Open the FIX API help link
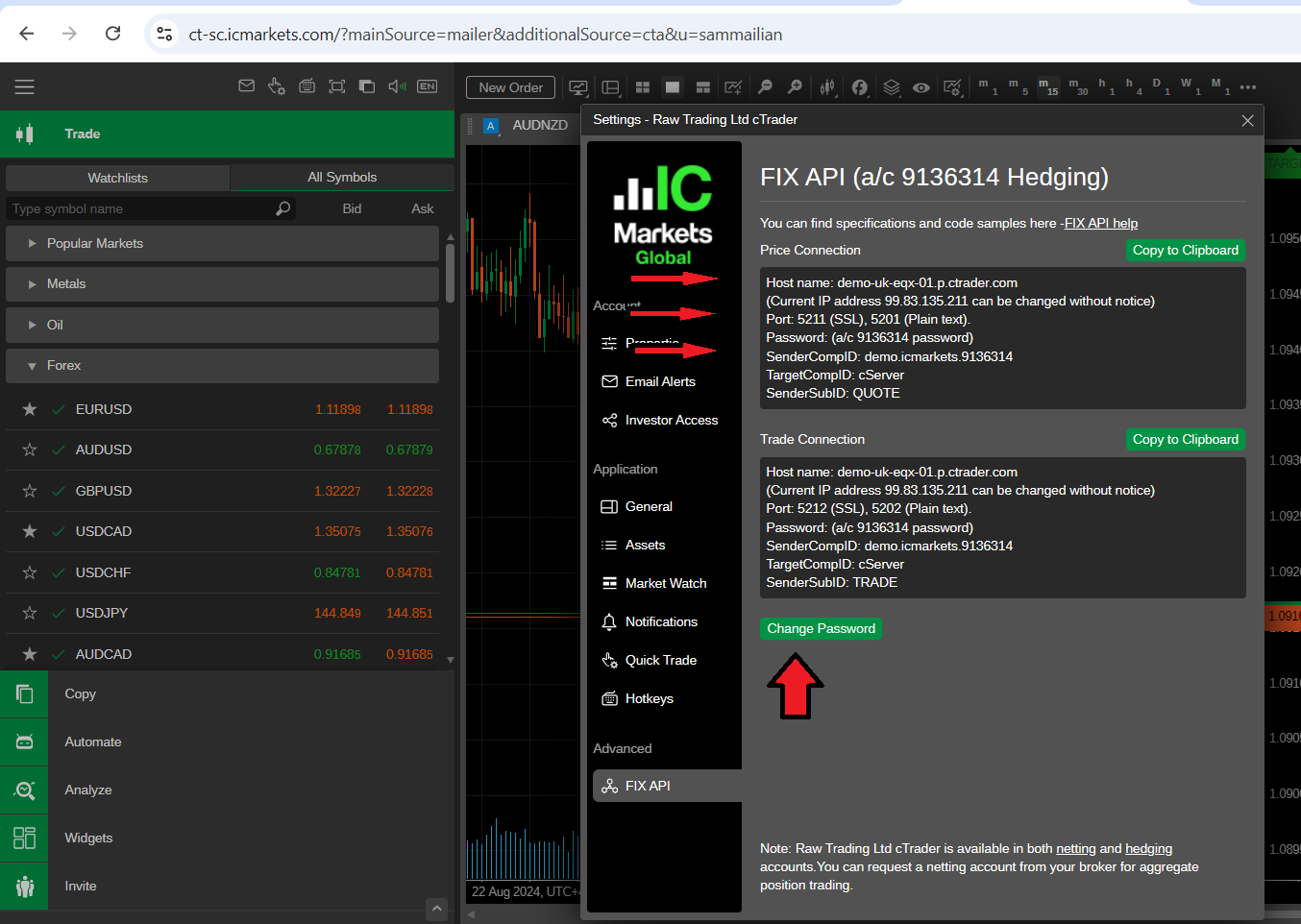This screenshot has height=924, width=1301. 1101,223
